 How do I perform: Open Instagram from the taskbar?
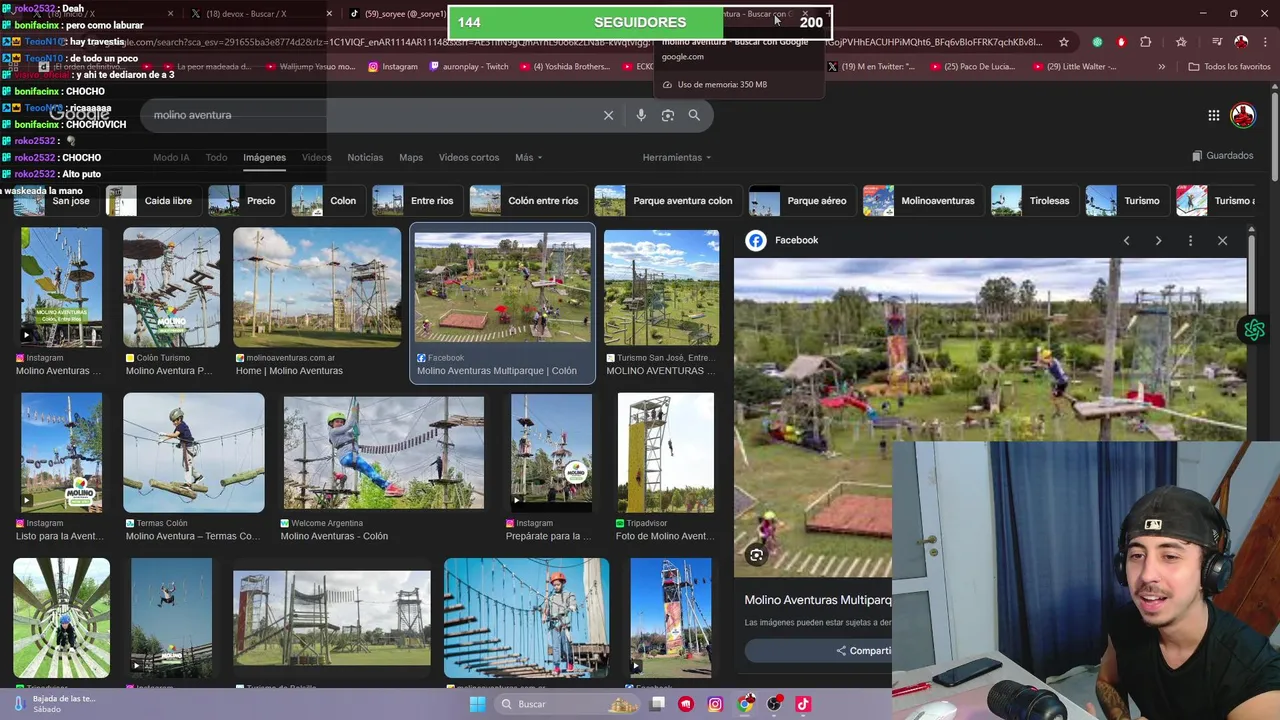click(715, 704)
